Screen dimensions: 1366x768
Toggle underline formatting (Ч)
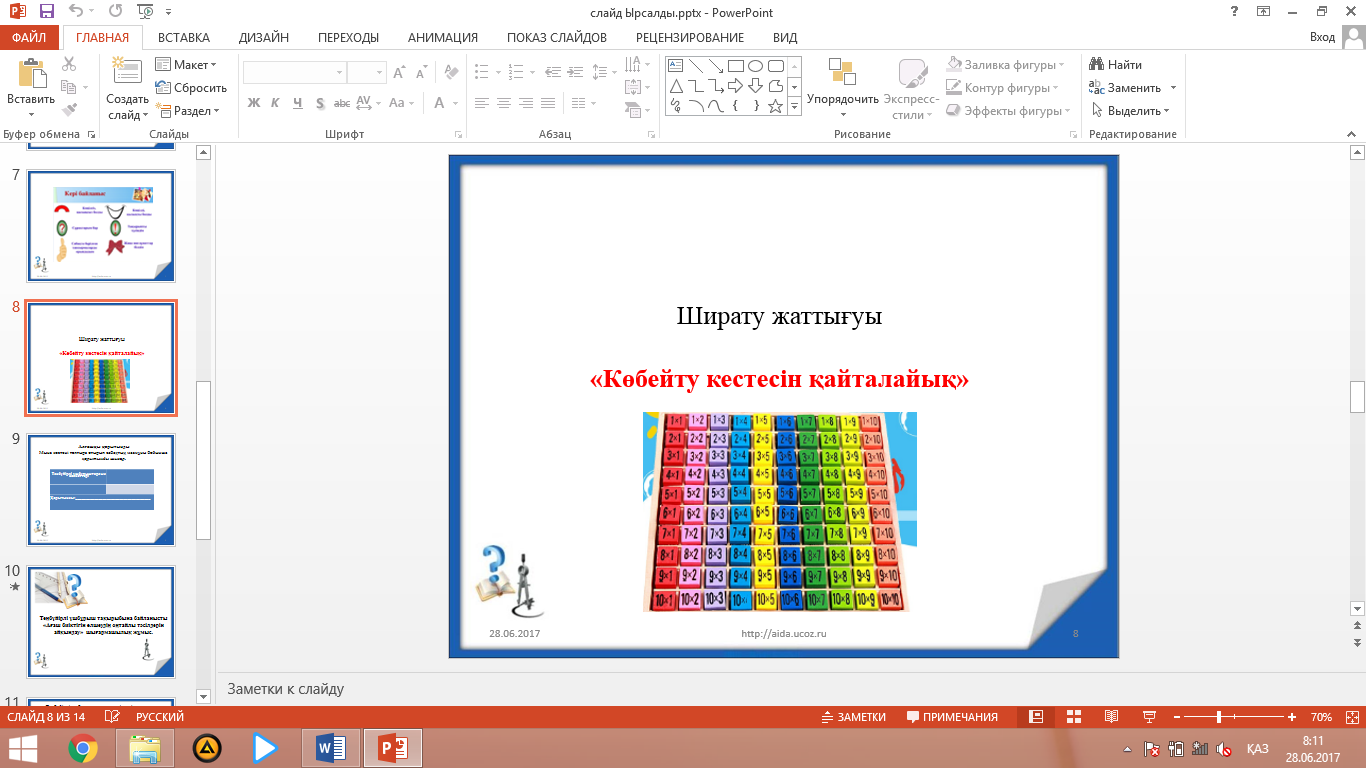[298, 103]
